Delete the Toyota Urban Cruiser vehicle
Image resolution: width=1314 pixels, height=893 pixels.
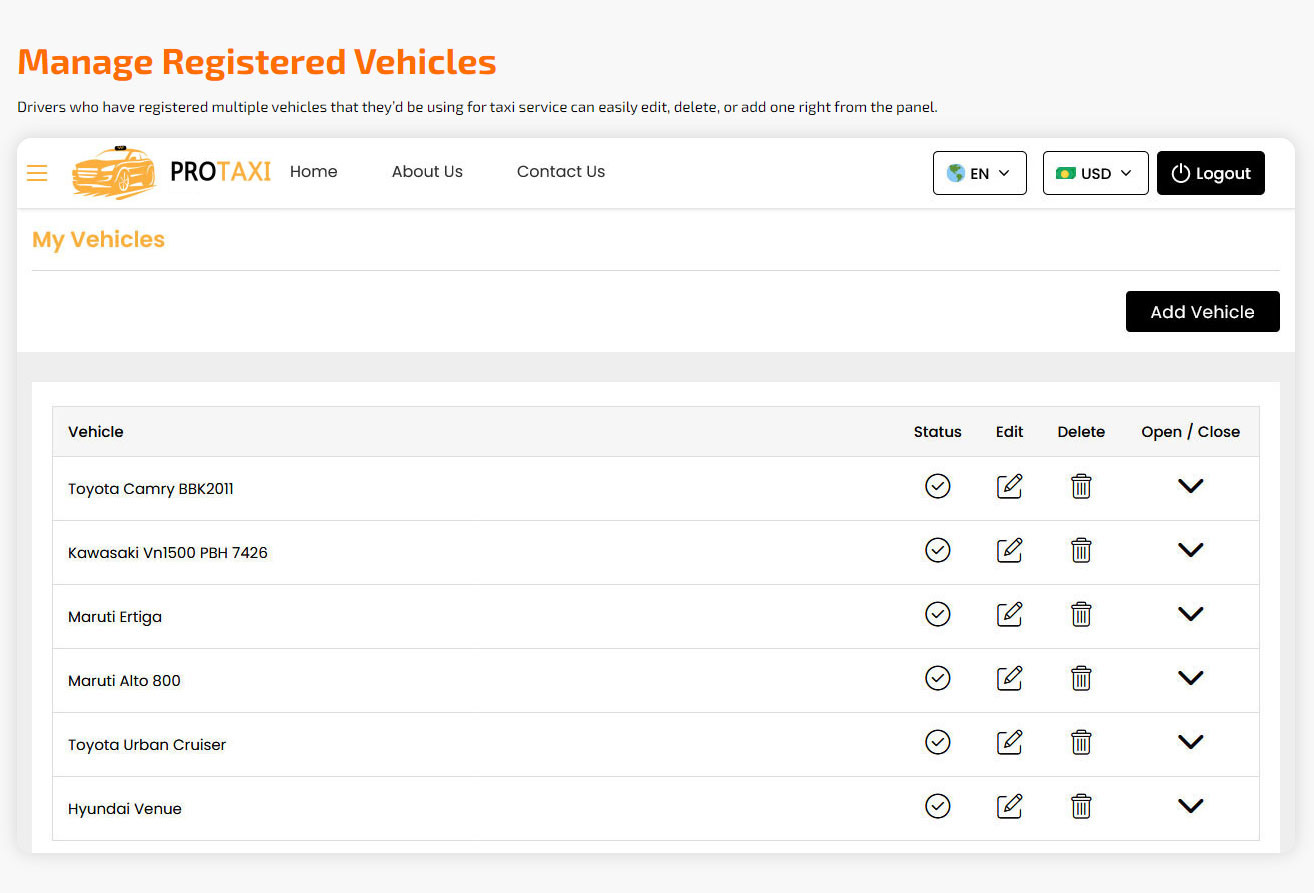1081,742
